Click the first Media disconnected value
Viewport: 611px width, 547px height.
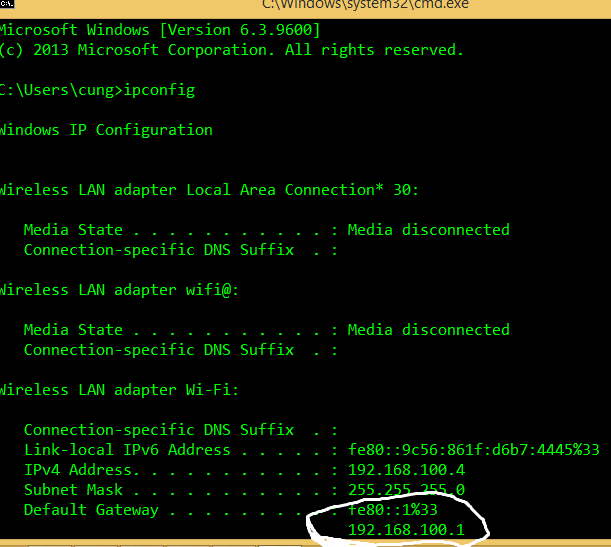[429, 230]
